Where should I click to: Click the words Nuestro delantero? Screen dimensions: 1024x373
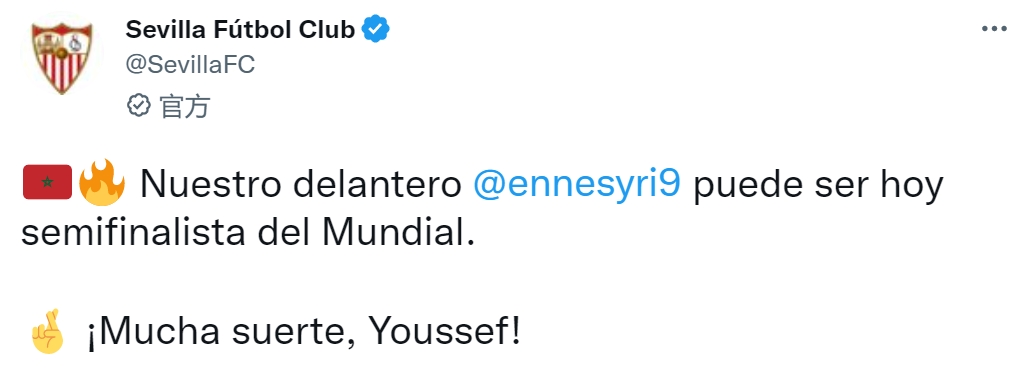(x=301, y=185)
